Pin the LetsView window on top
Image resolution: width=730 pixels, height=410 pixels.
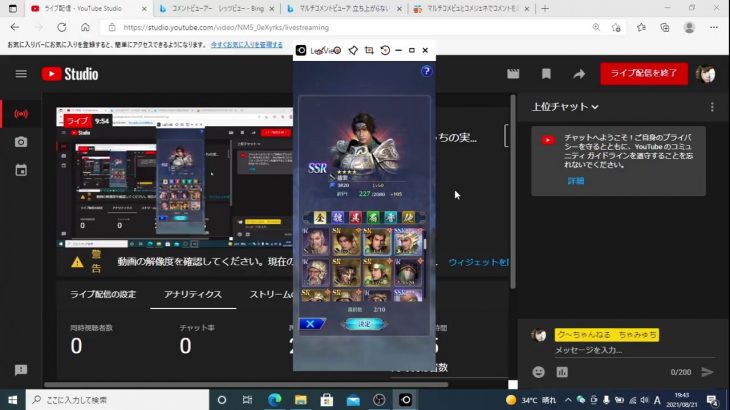(x=353, y=50)
